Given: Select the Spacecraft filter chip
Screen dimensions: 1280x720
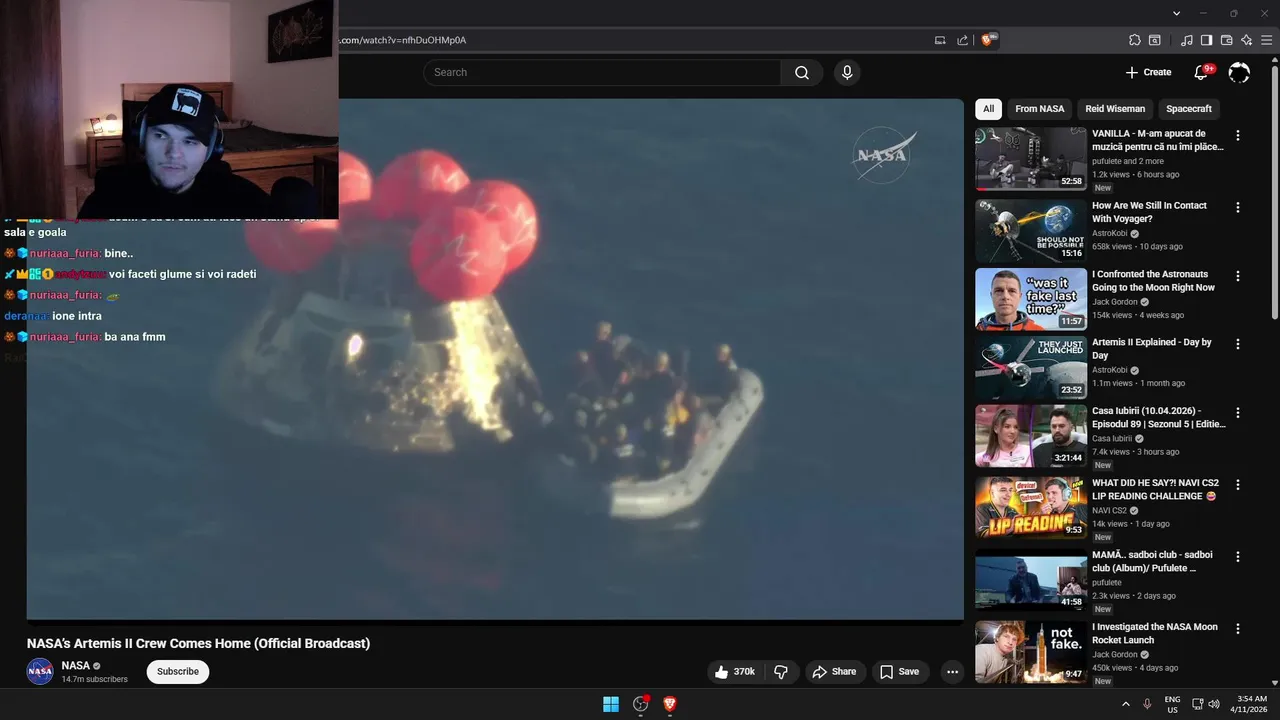Looking at the screenshot, I should click(x=1189, y=109).
